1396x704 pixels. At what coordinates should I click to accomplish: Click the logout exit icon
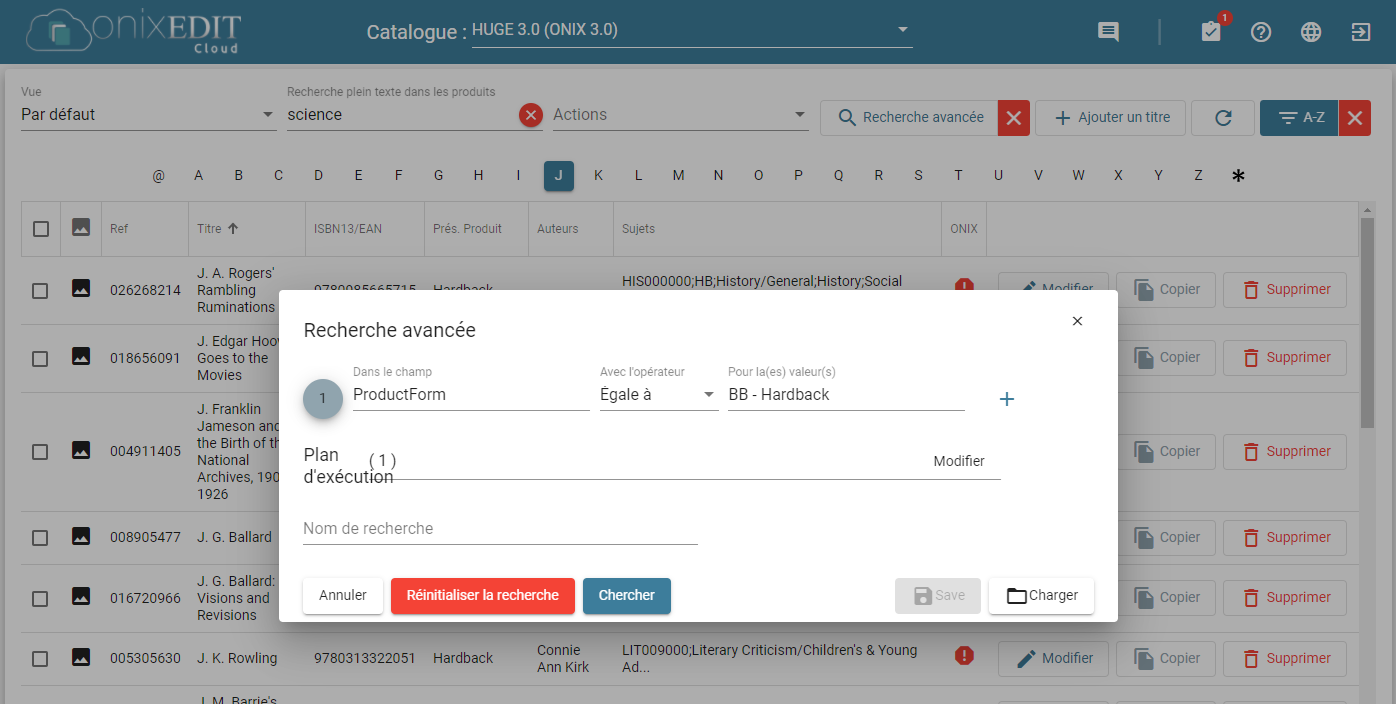click(x=1361, y=32)
